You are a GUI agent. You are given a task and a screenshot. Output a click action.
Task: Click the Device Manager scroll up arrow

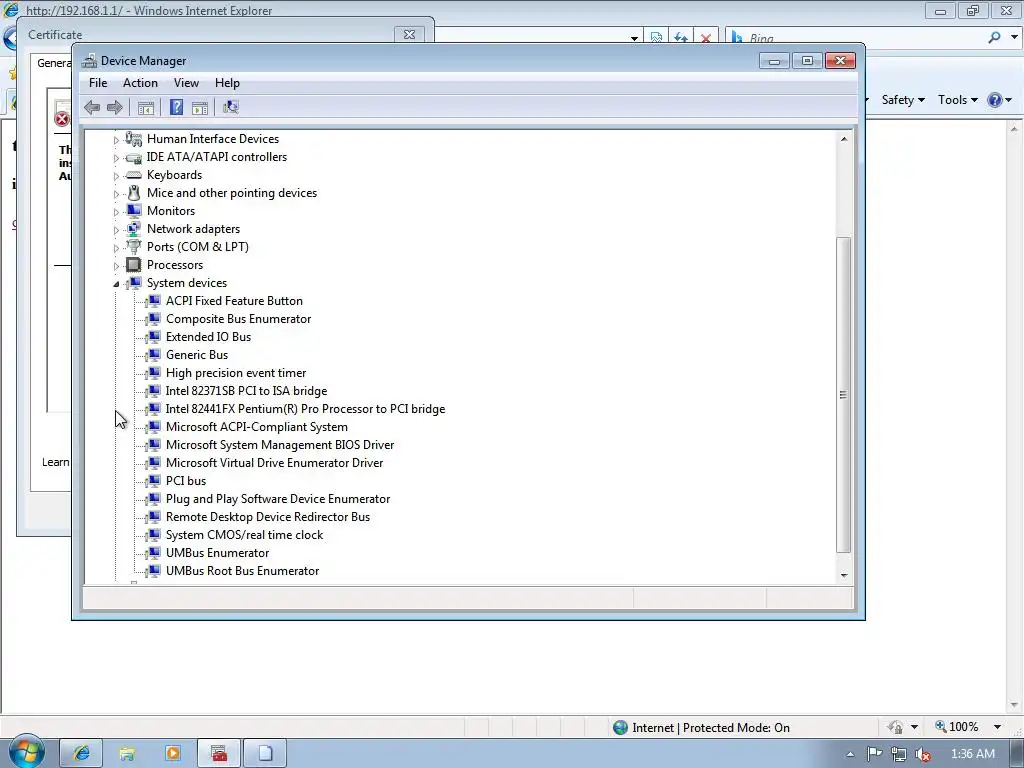click(844, 139)
